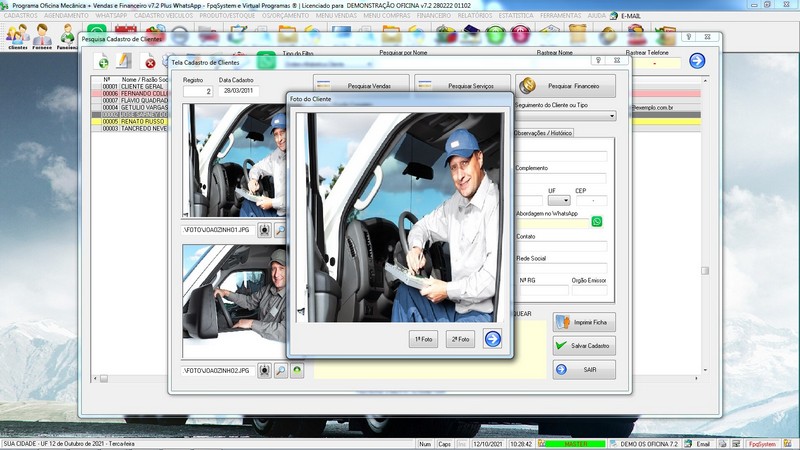Click Pesquisar Vendas button
Screen dimensions: 800x450
tap(361, 85)
